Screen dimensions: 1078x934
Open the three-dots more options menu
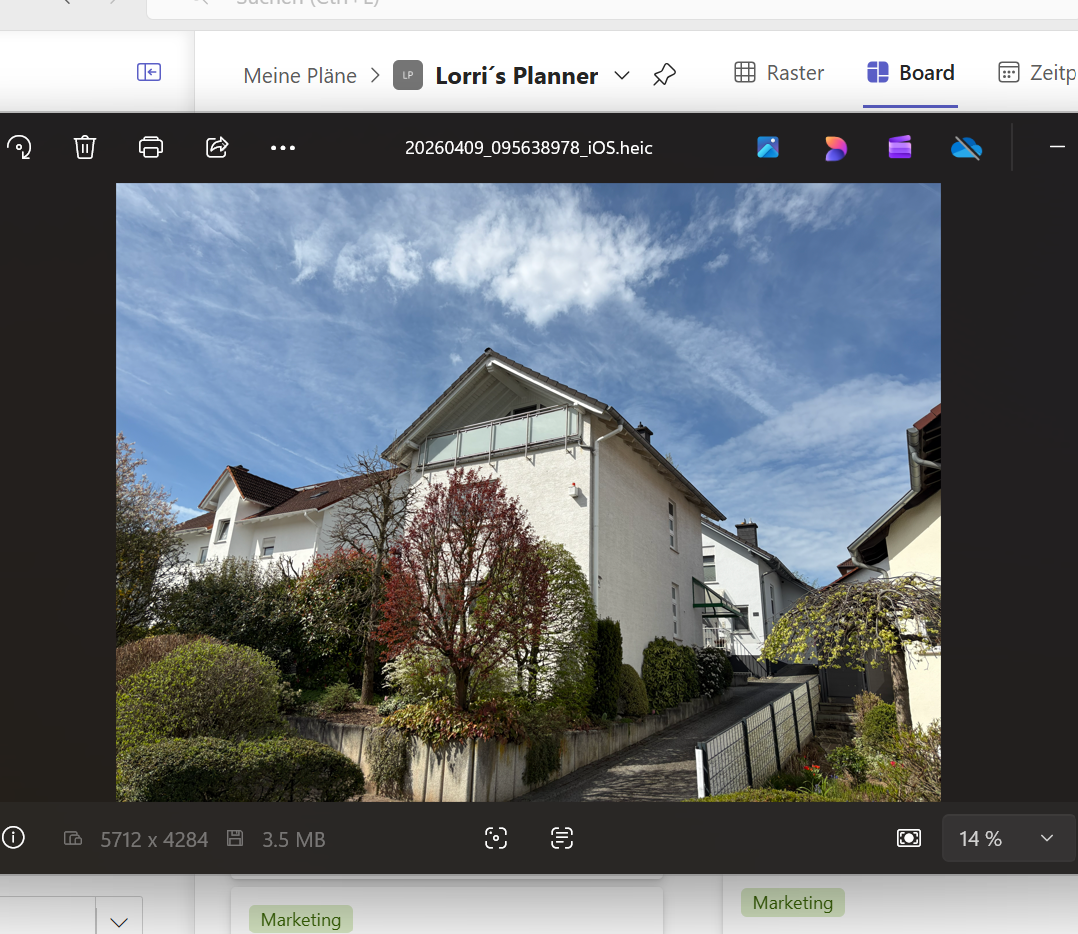point(283,148)
